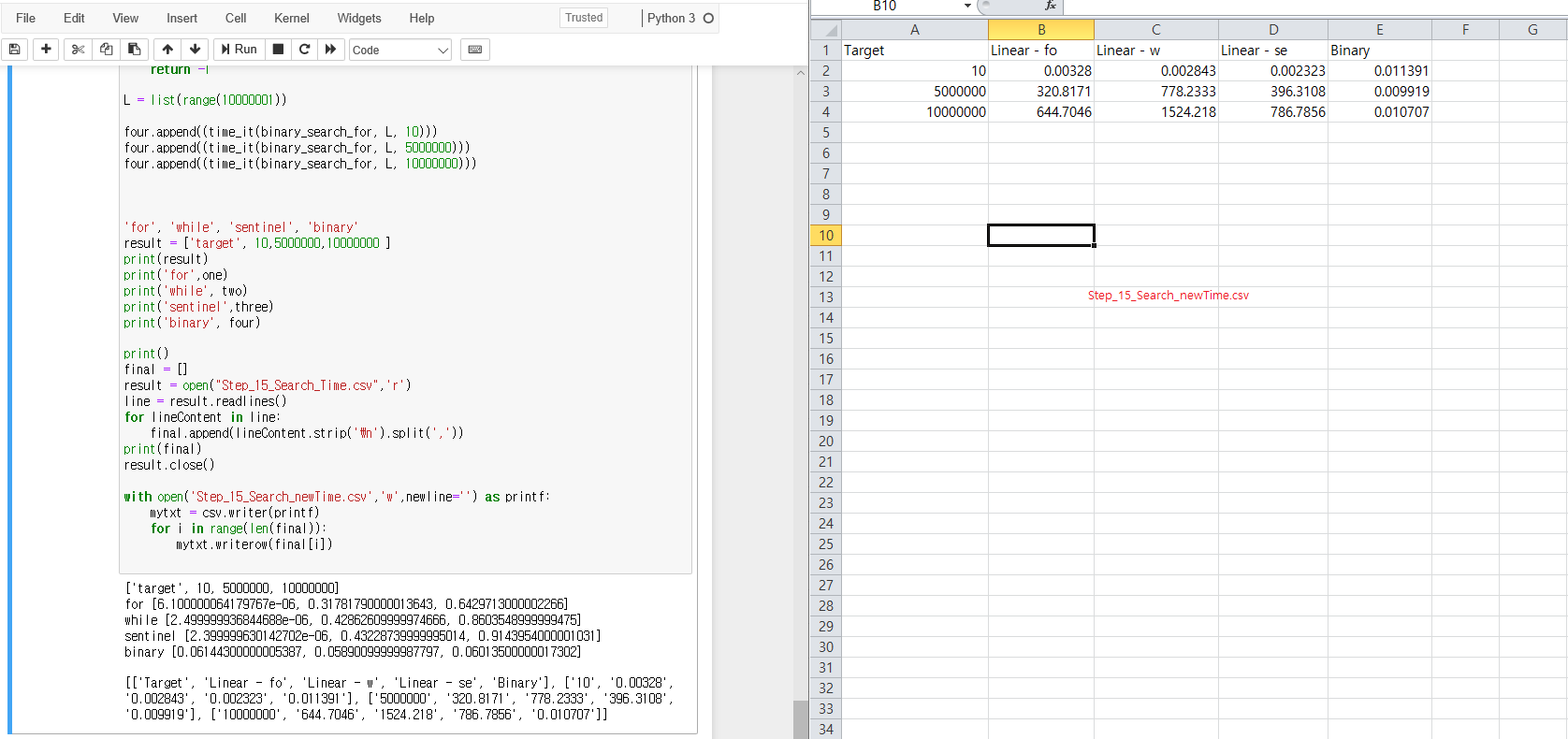Select row 10 header in Excel
Viewport: 1568px width, 739px height.
pos(826,236)
